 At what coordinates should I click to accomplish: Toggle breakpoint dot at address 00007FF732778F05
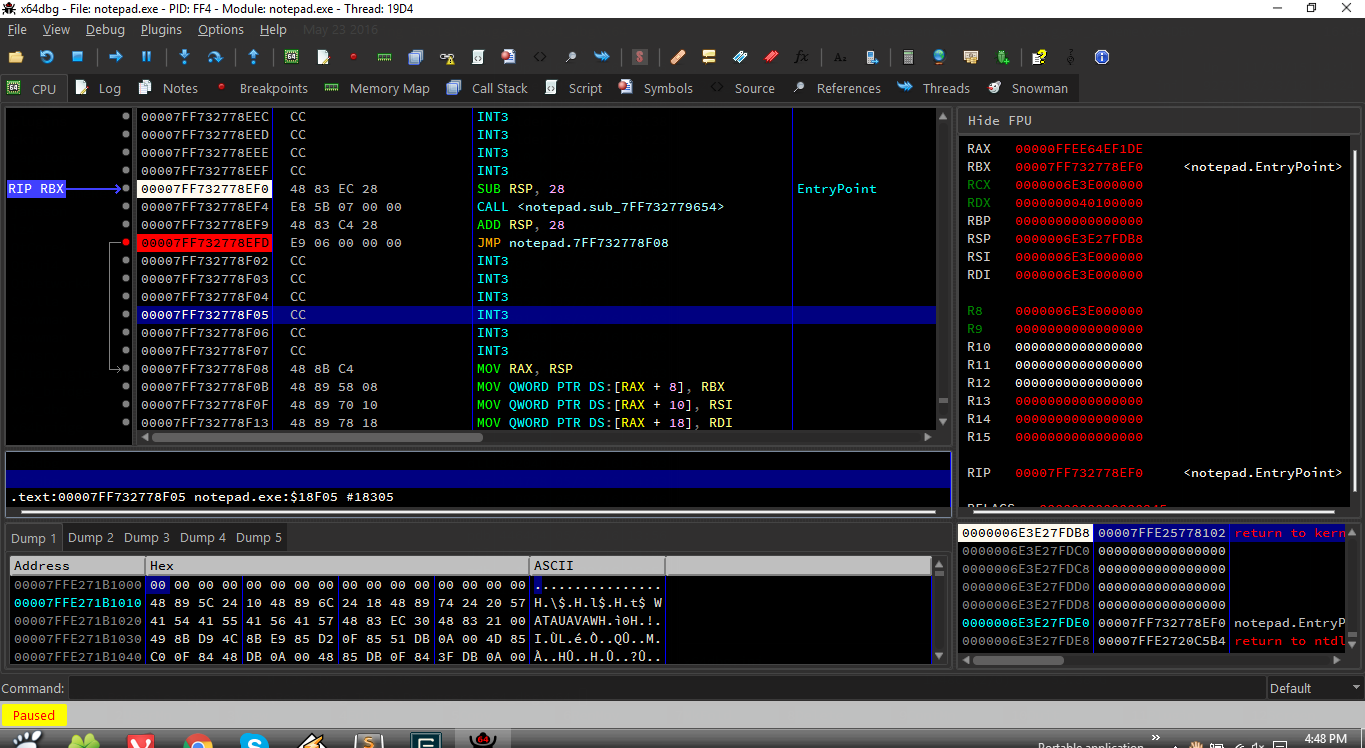(126, 315)
